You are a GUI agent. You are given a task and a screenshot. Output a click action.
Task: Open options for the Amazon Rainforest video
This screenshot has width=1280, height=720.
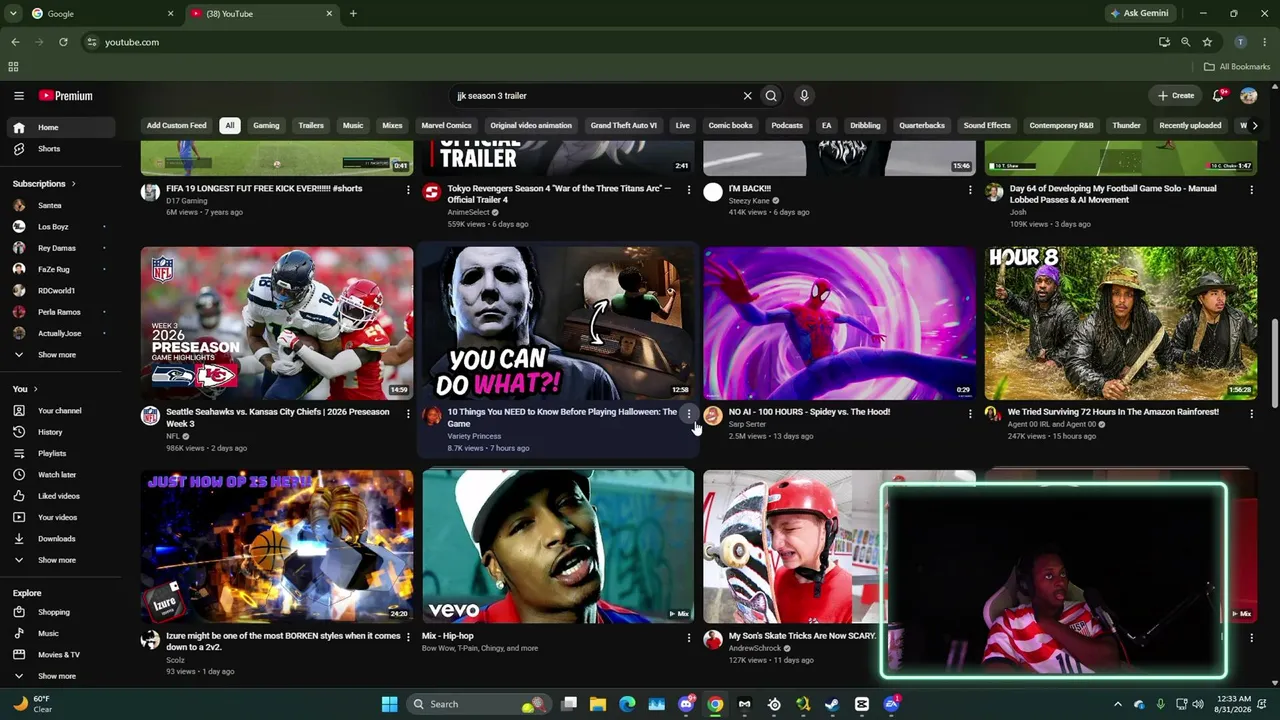(1251, 413)
